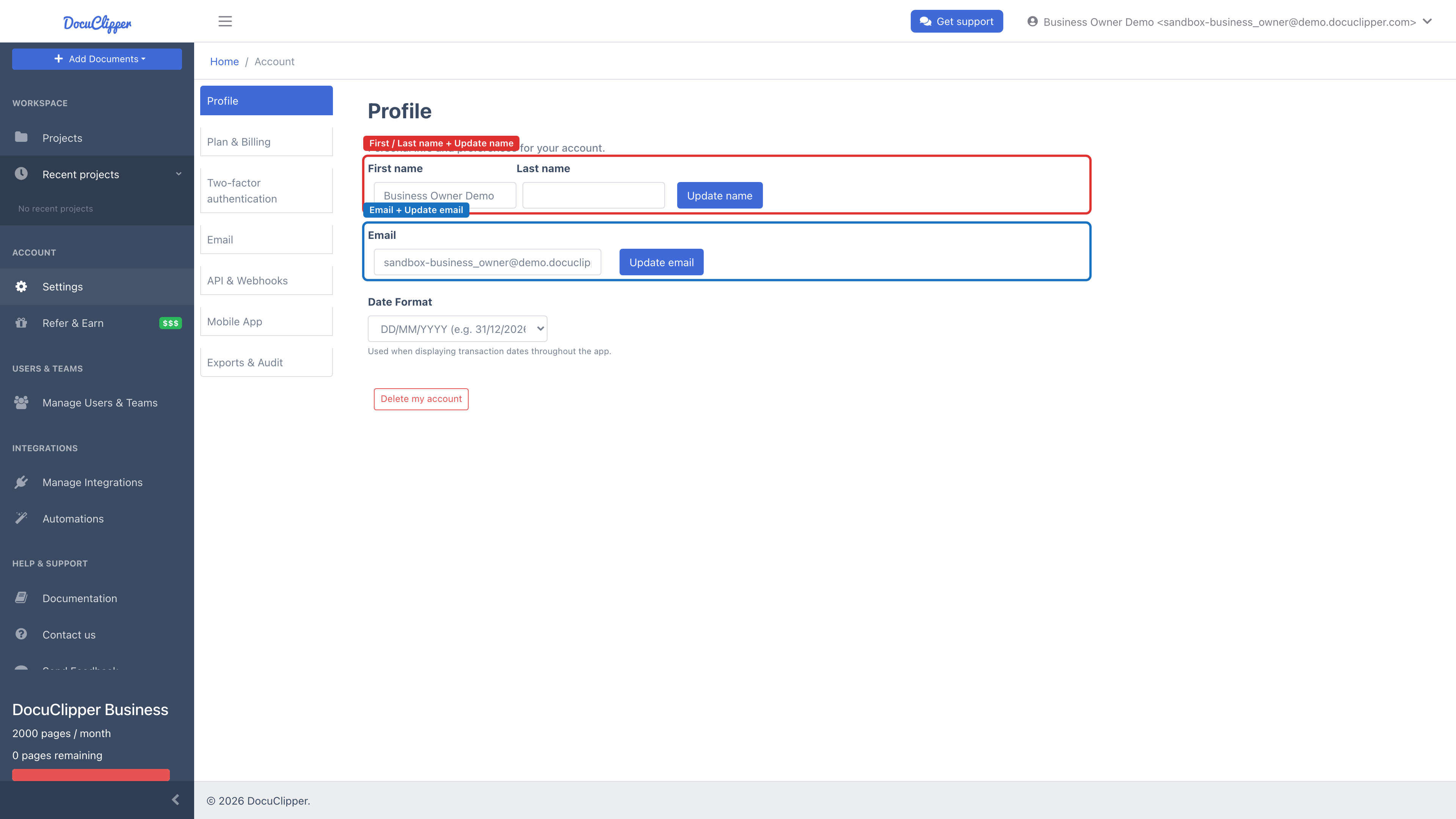Click the Documentation book icon
This screenshot has height=819, width=1456.
[x=21, y=598]
